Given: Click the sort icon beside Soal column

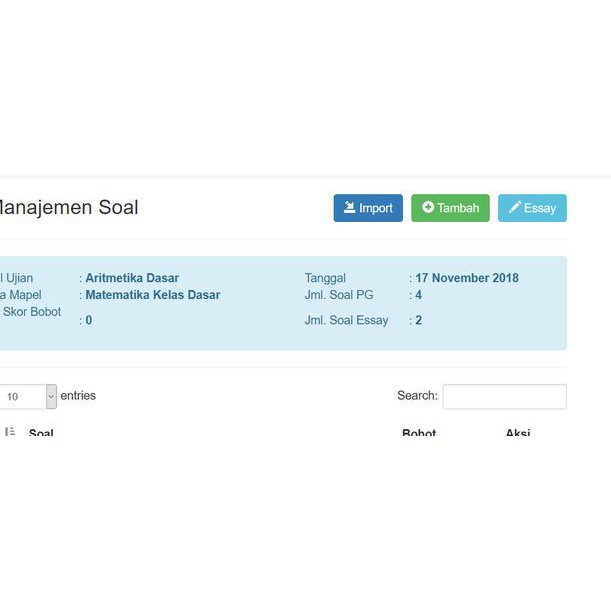Looking at the screenshot, I should (x=10, y=432).
